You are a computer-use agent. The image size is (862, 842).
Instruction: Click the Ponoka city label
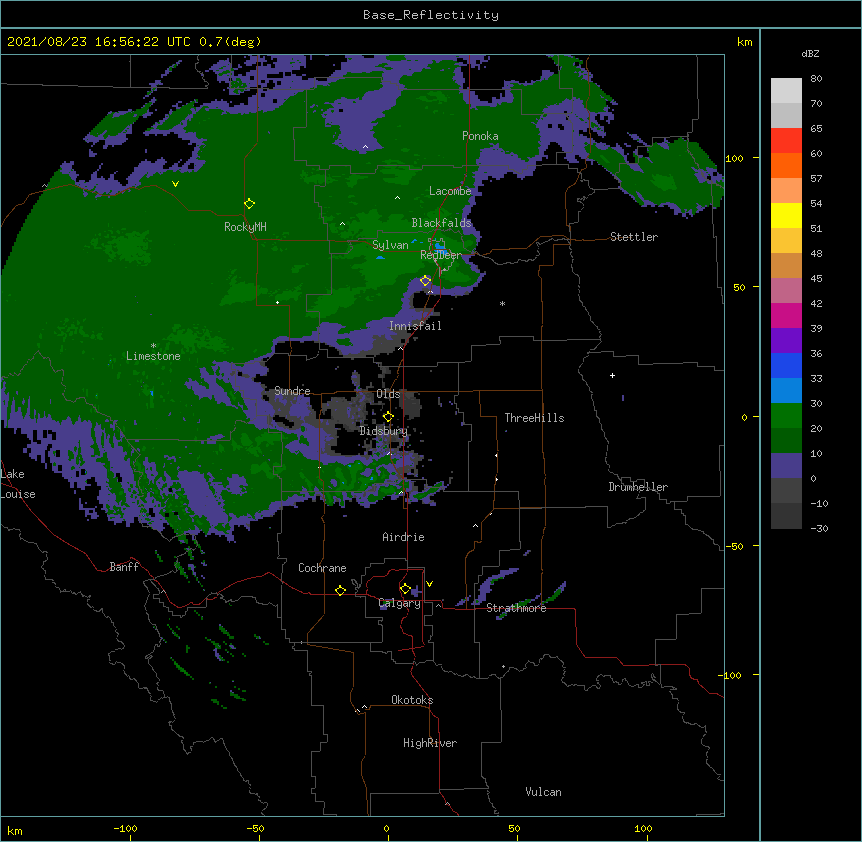point(480,136)
